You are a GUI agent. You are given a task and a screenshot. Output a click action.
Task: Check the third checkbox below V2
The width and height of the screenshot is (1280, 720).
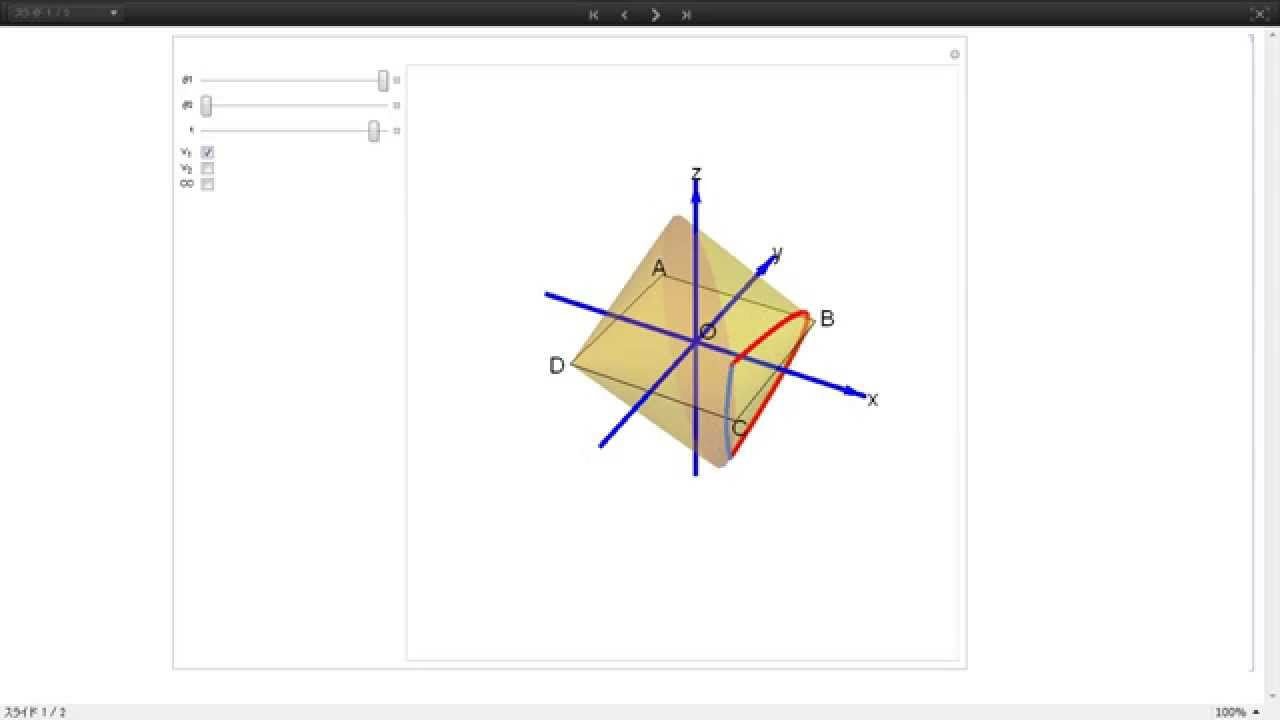[x=208, y=184]
